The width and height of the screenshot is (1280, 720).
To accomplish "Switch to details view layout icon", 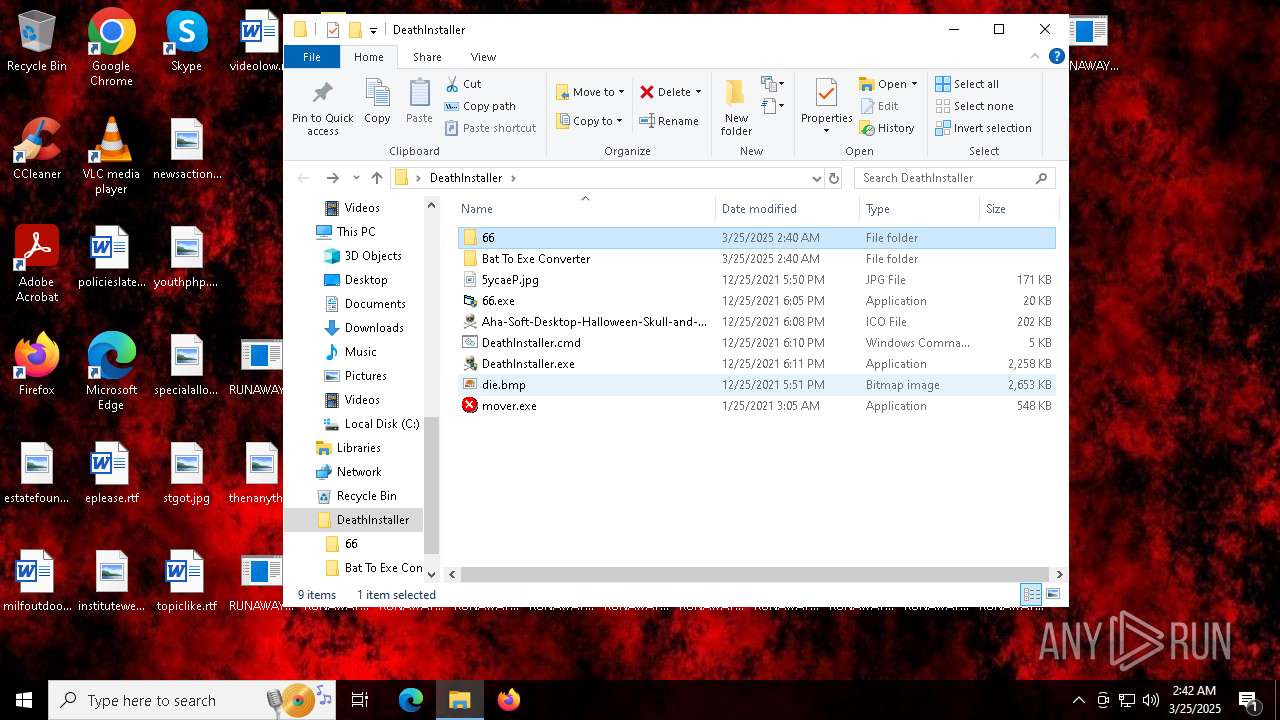I will pos(1031,594).
